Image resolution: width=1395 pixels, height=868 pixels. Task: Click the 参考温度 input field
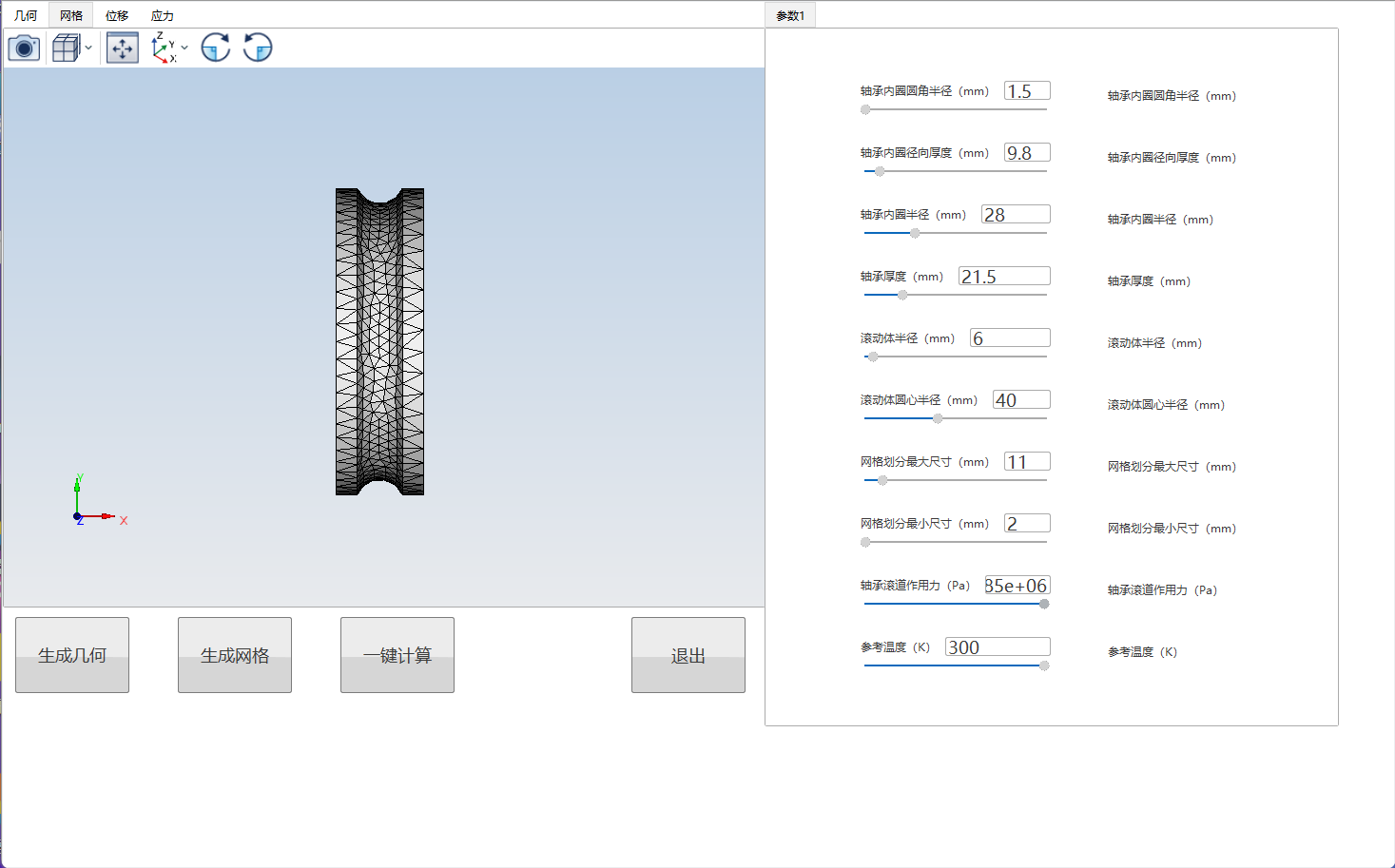[x=998, y=647]
